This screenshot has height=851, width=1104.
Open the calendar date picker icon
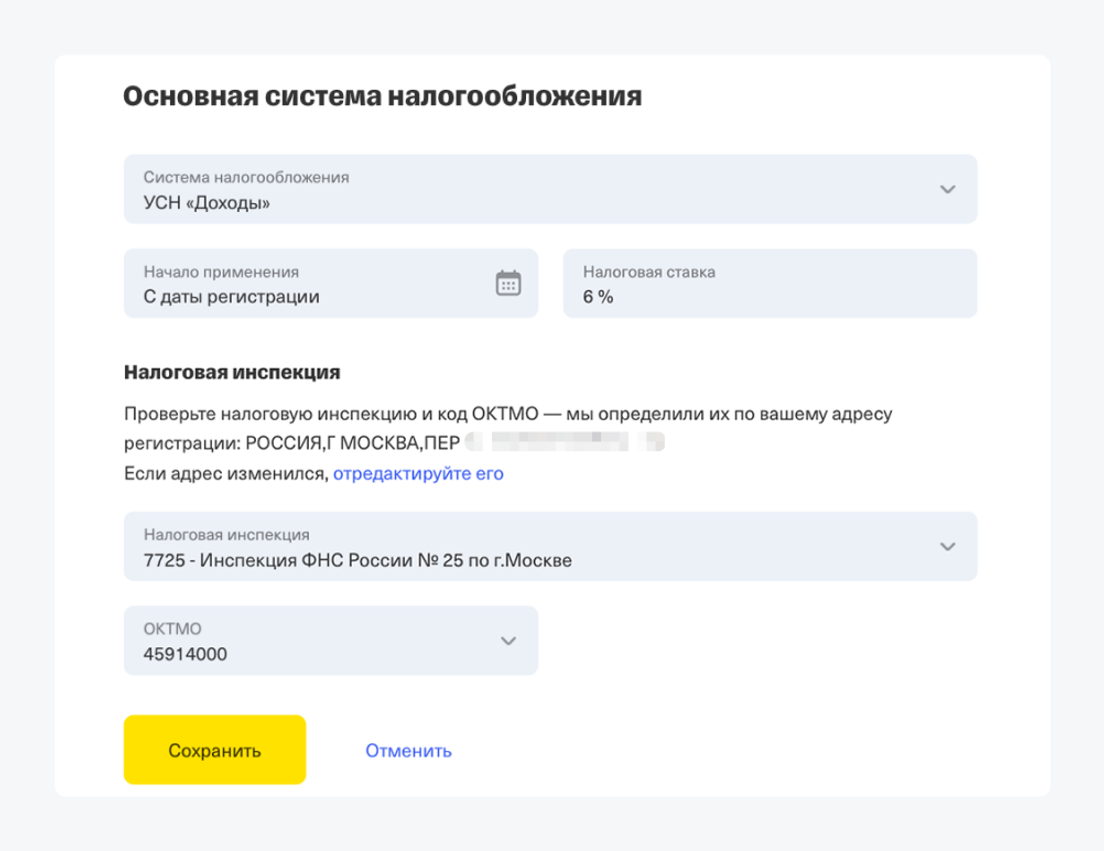[508, 284]
